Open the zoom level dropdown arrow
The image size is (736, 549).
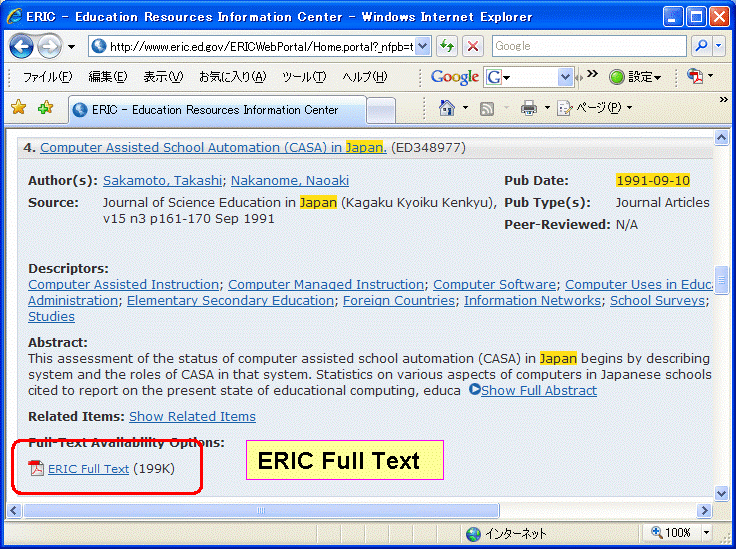[706, 533]
